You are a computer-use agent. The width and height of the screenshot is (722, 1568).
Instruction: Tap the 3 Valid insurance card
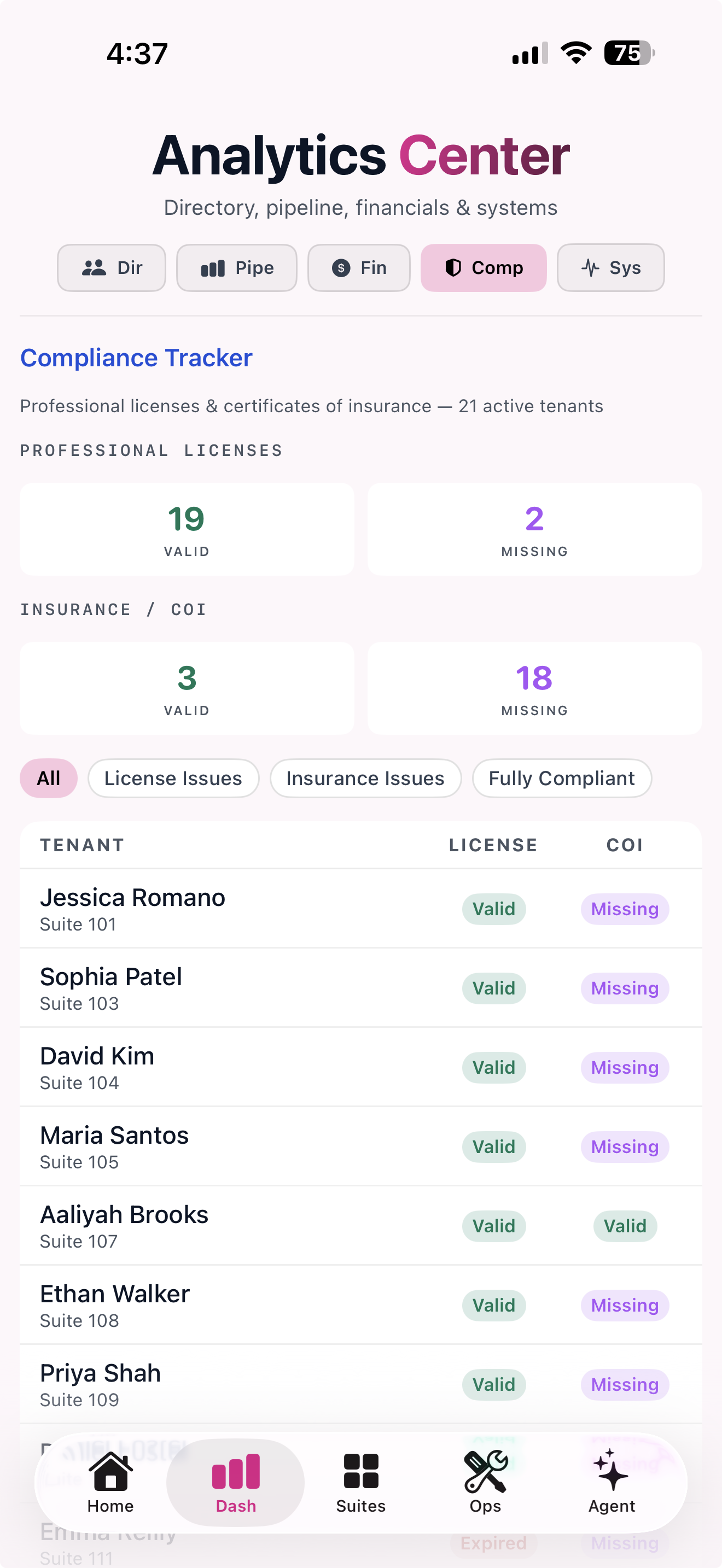click(x=187, y=688)
